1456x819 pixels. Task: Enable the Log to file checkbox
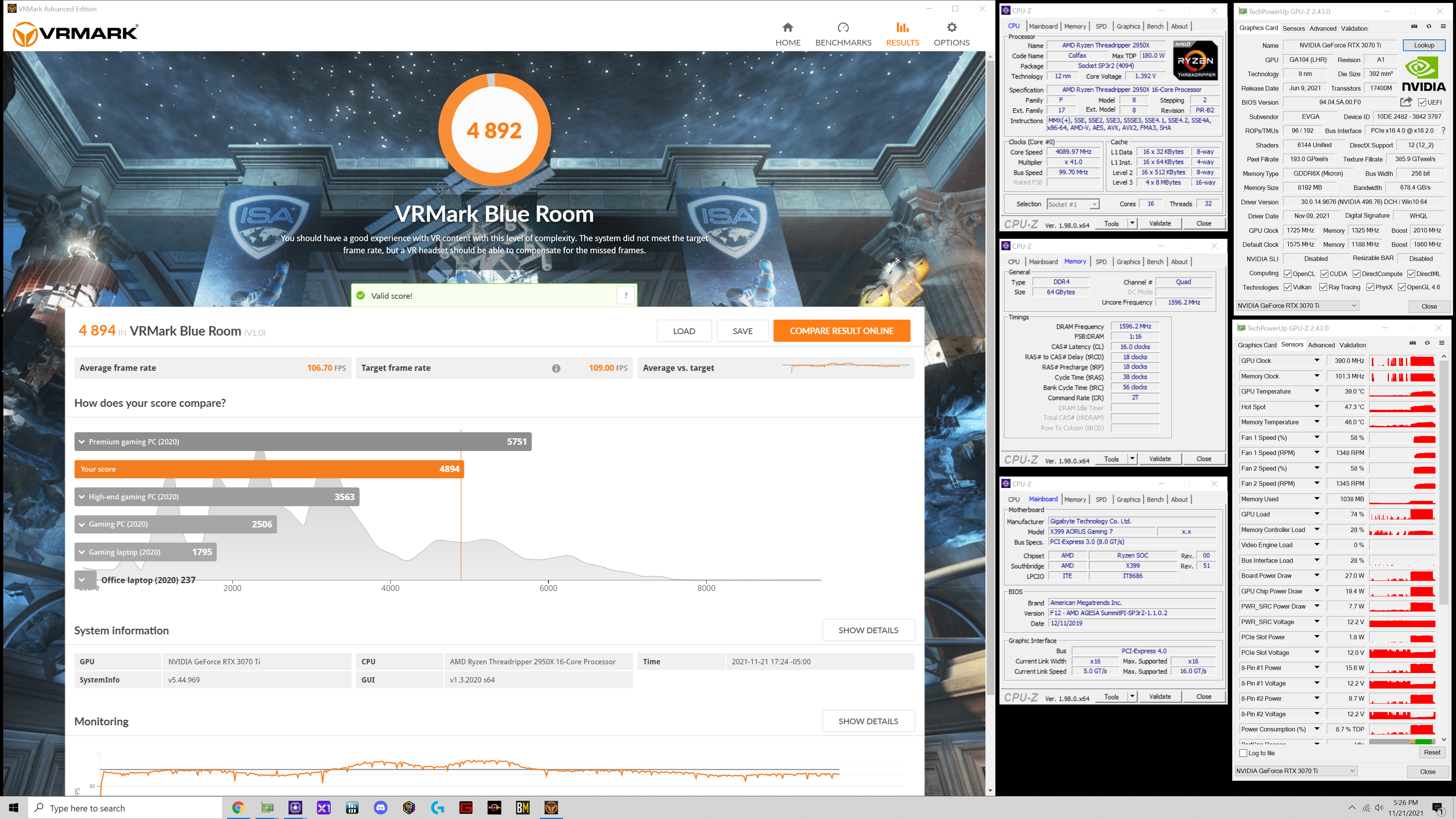[1244, 753]
